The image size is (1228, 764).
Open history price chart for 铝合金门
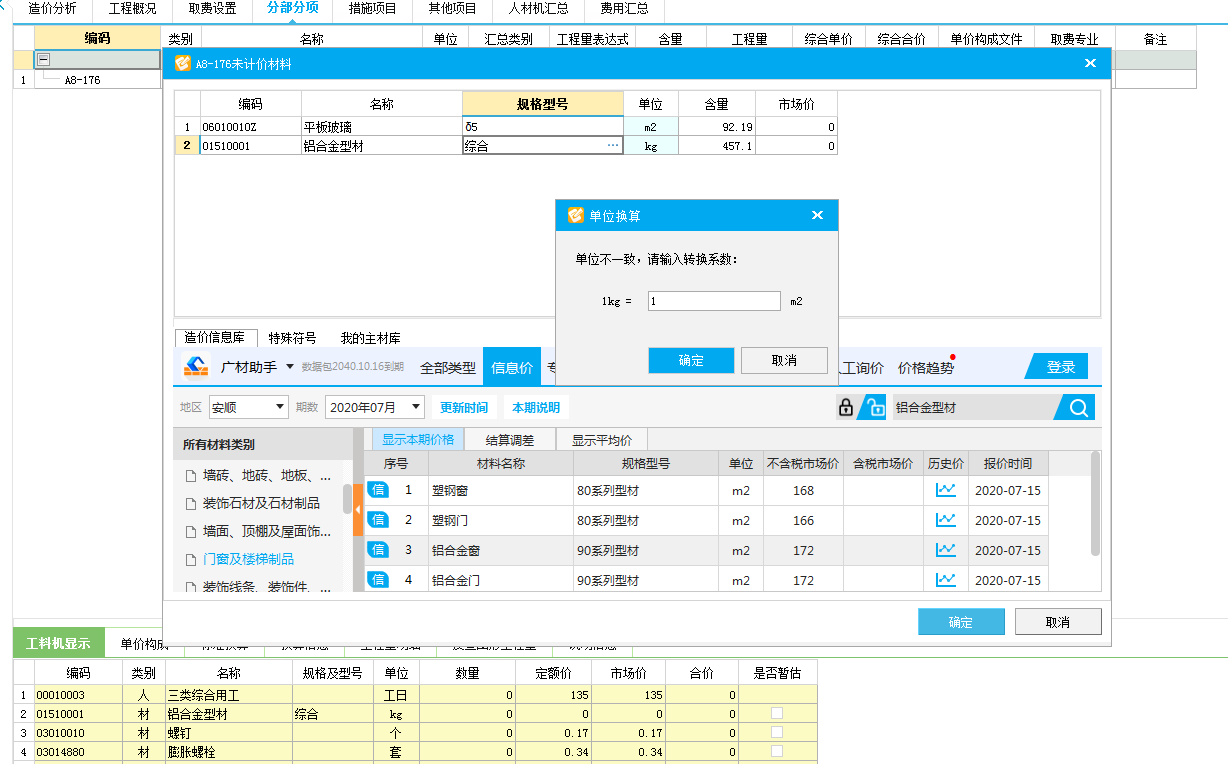point(945,580)
